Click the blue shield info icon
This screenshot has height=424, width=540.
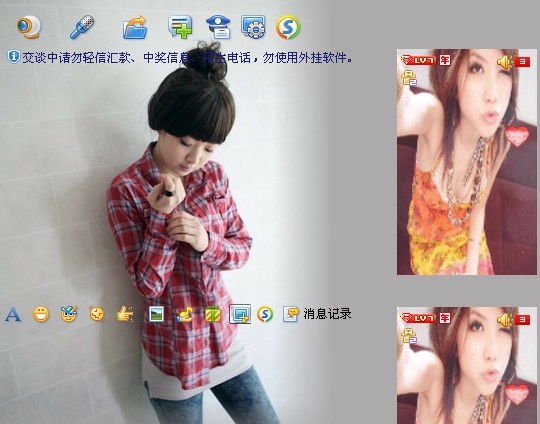(13, 56)
